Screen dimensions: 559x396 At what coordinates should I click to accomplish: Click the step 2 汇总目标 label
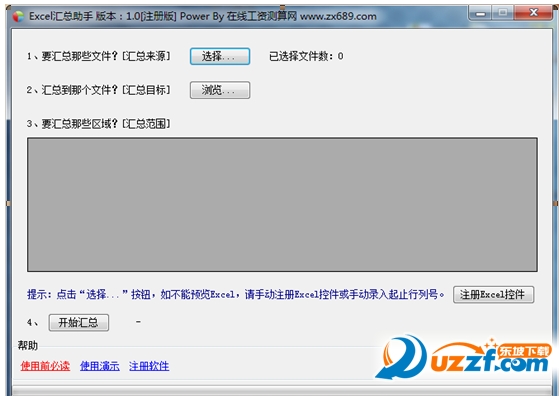point(98,90)
